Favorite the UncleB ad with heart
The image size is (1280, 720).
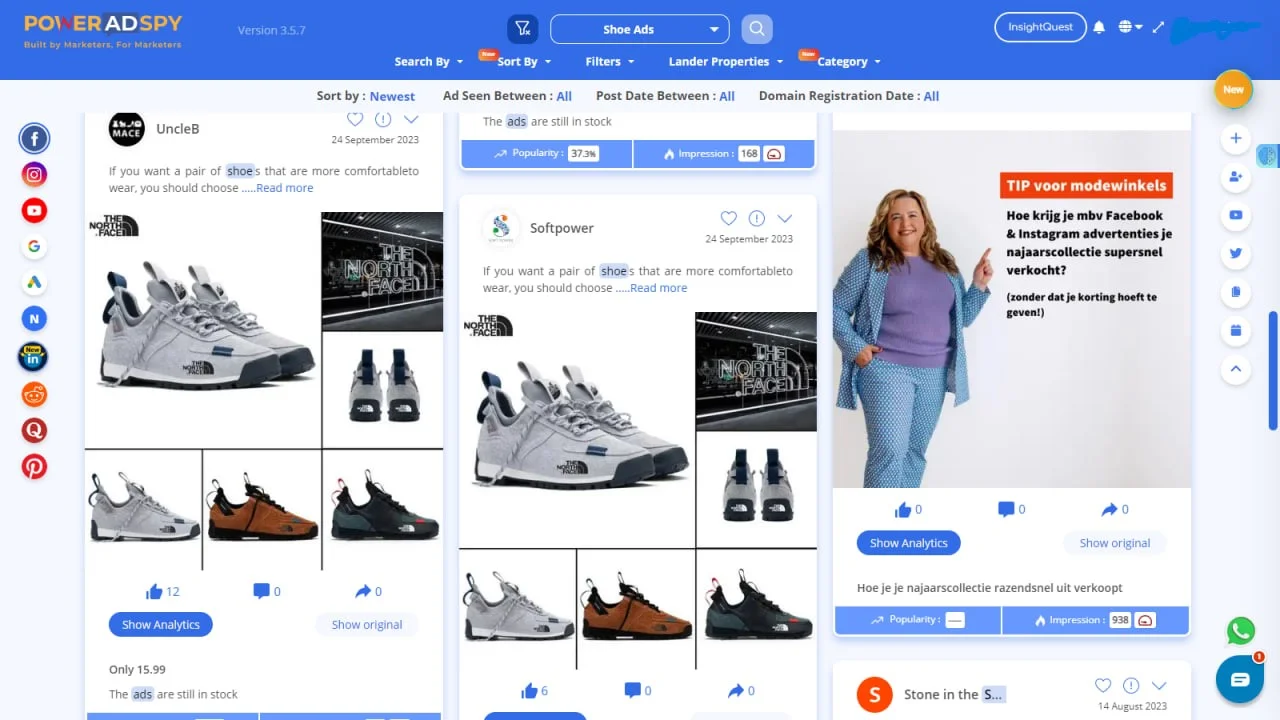click(355, 119)
